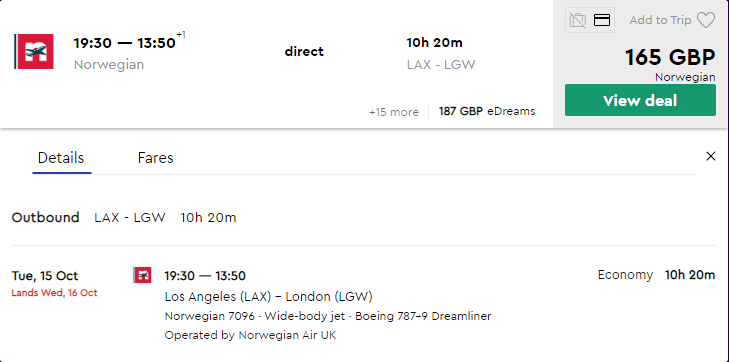Click the no-baggage-included icon

(x=578, y=20)
